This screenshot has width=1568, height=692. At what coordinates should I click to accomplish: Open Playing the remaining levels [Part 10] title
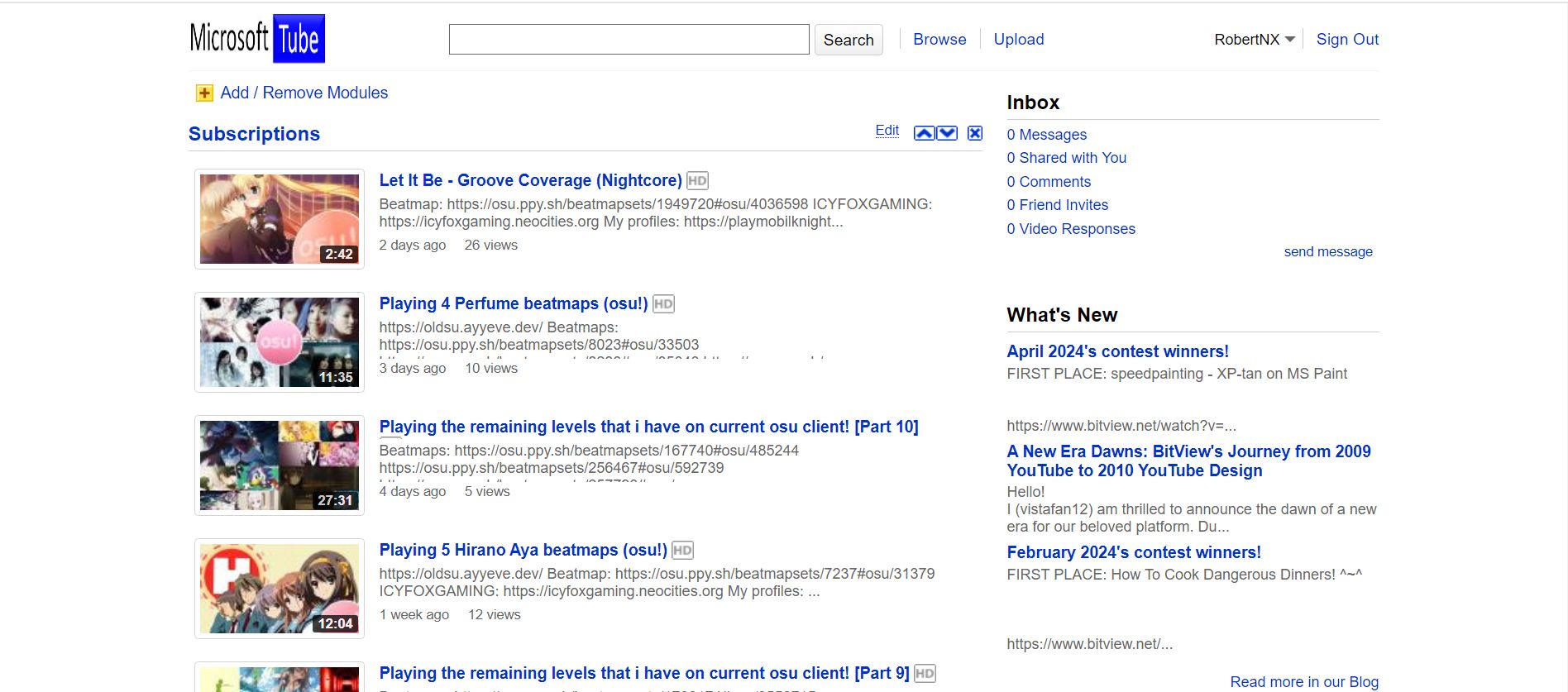click(x=648, y=427)
